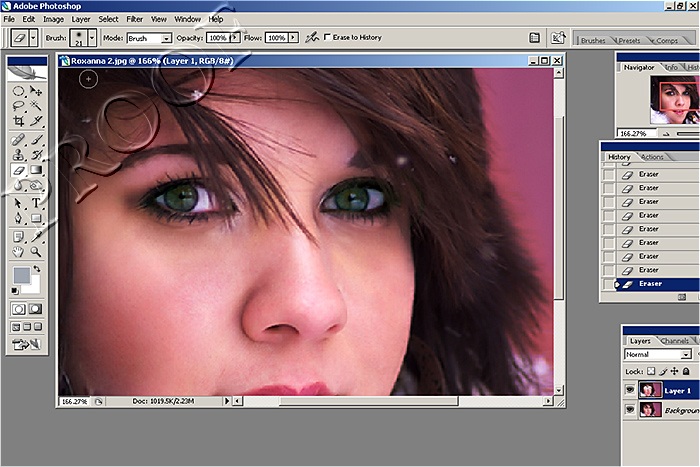The image size is (700, 467).
Task: Open document status bar info arrow
Action: click(x=227, y=401)
